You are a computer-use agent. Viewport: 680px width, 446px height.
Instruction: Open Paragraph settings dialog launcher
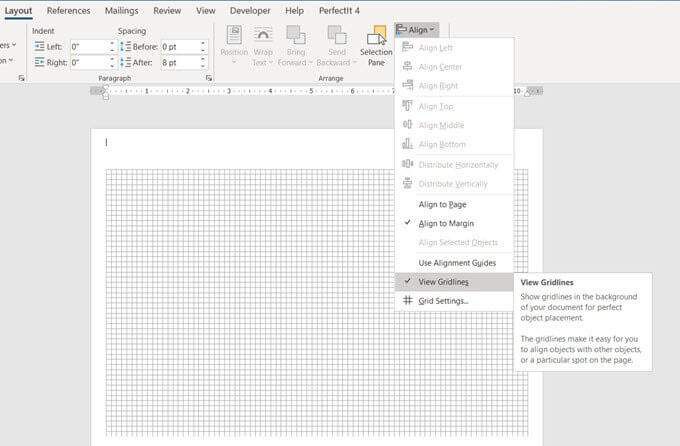(x=209, y=78)
